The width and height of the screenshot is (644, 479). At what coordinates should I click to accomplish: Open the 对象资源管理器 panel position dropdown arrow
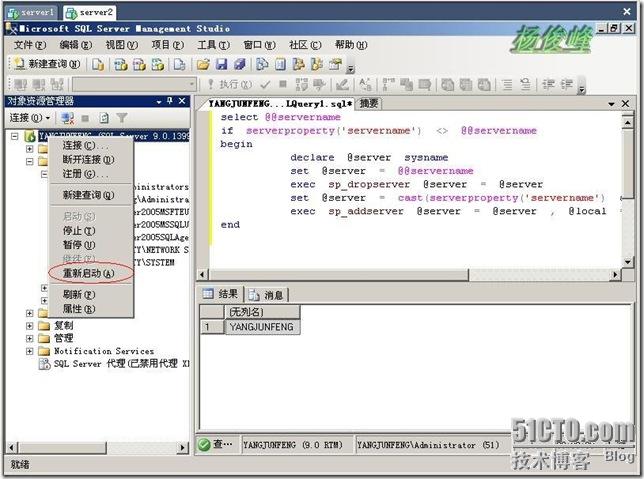[x=159, y=101]
